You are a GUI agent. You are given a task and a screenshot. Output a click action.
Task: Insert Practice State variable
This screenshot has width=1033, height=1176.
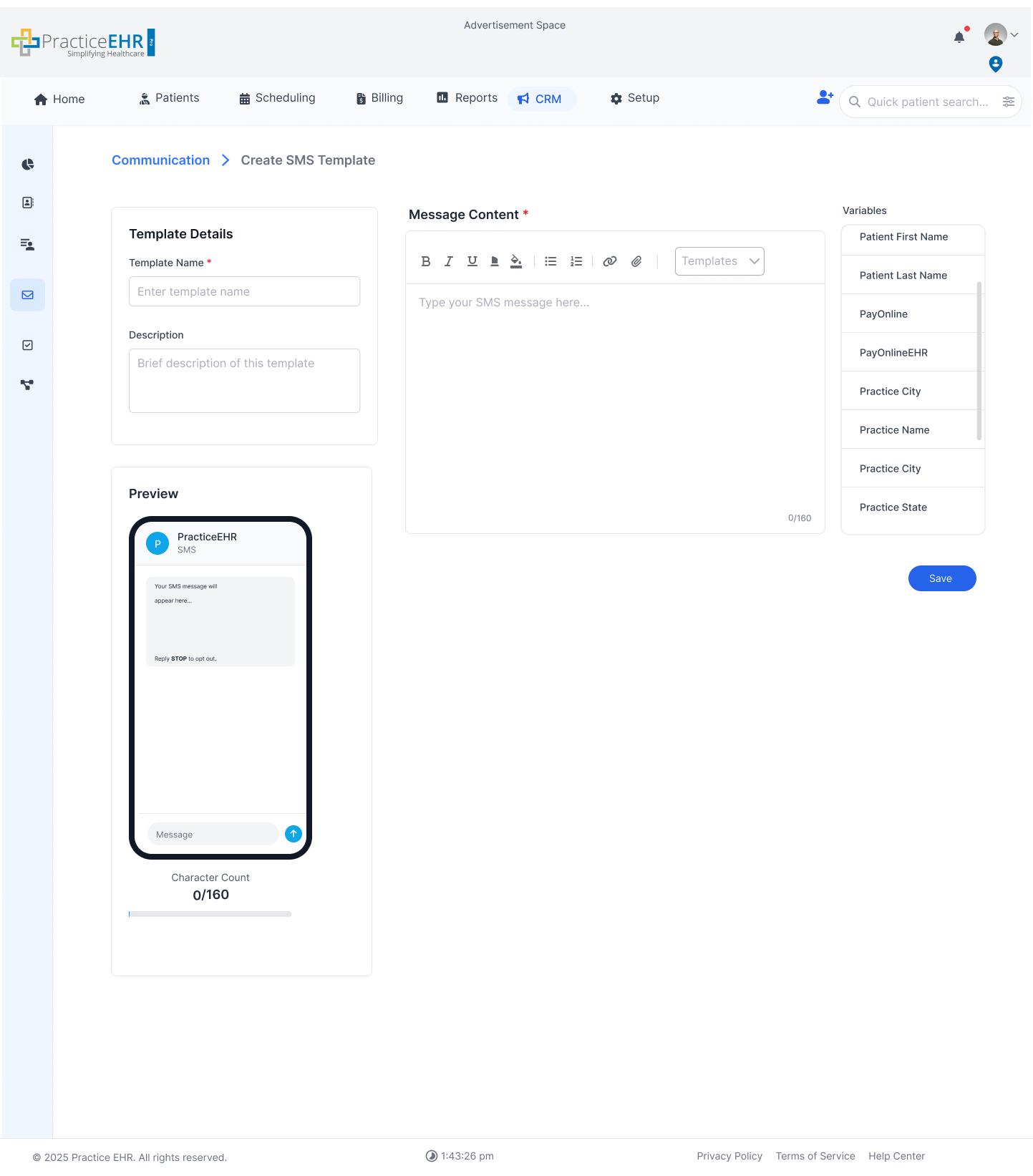pyautogui.click(x=913, y=507)
